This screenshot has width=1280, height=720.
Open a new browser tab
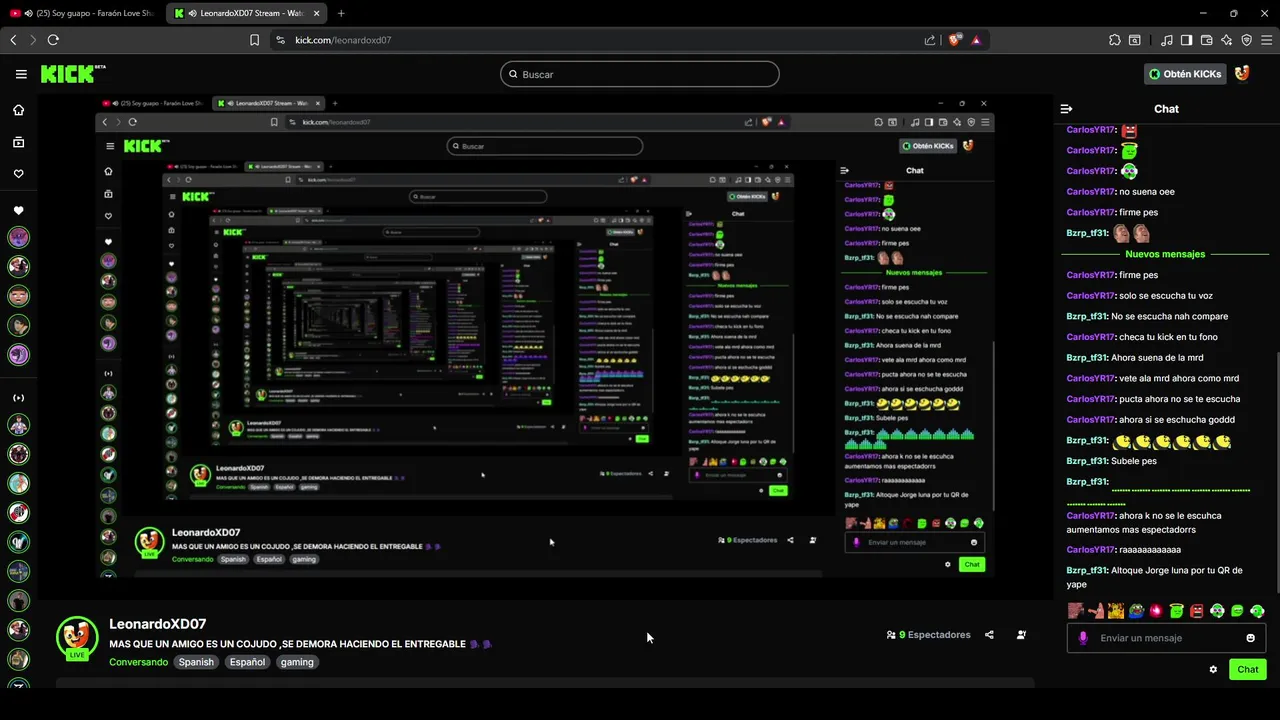pyautogui.click(x=341, y=13)
